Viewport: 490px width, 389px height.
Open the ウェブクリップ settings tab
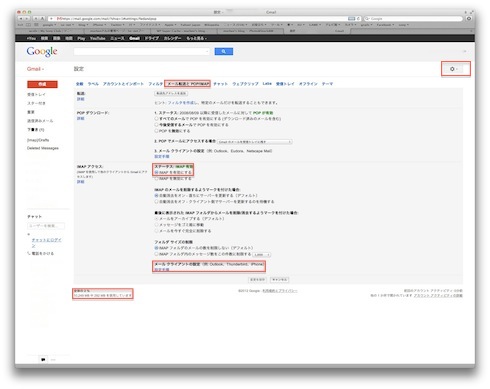pos(245,84)
